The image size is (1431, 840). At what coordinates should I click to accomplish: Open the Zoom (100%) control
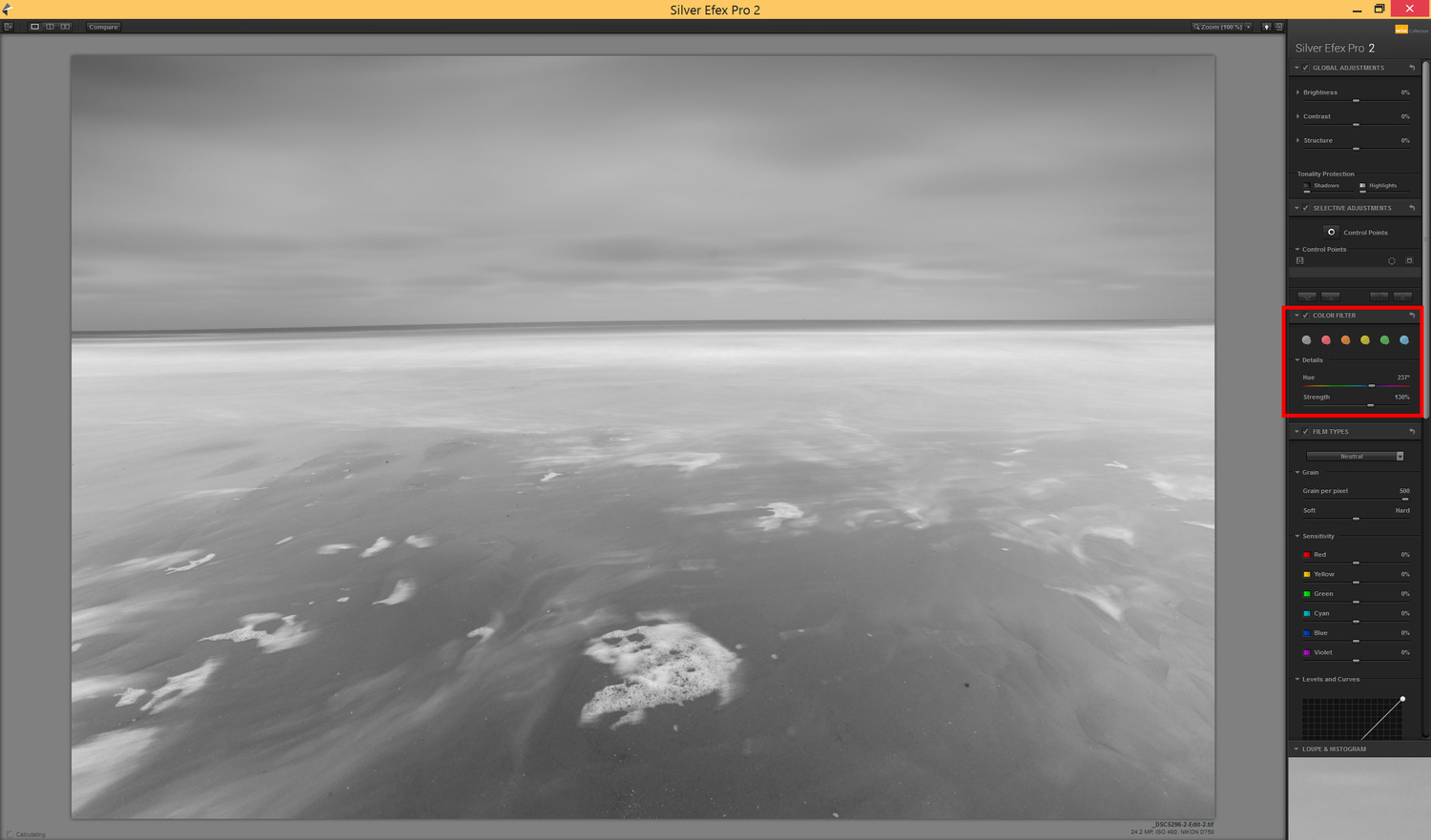[x=1222, y=27]
